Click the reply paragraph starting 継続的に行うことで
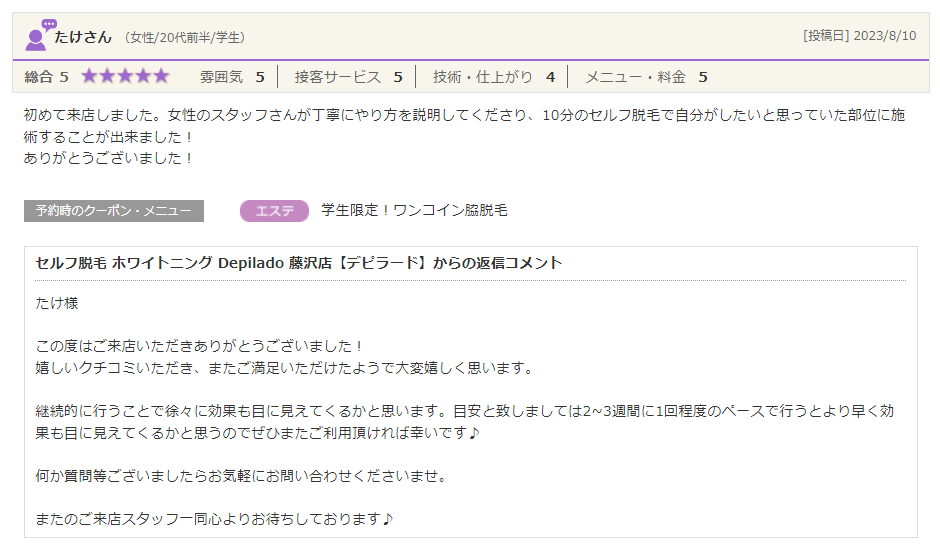Viewport: 940px width, 554px height. click(x=464, y=424)
